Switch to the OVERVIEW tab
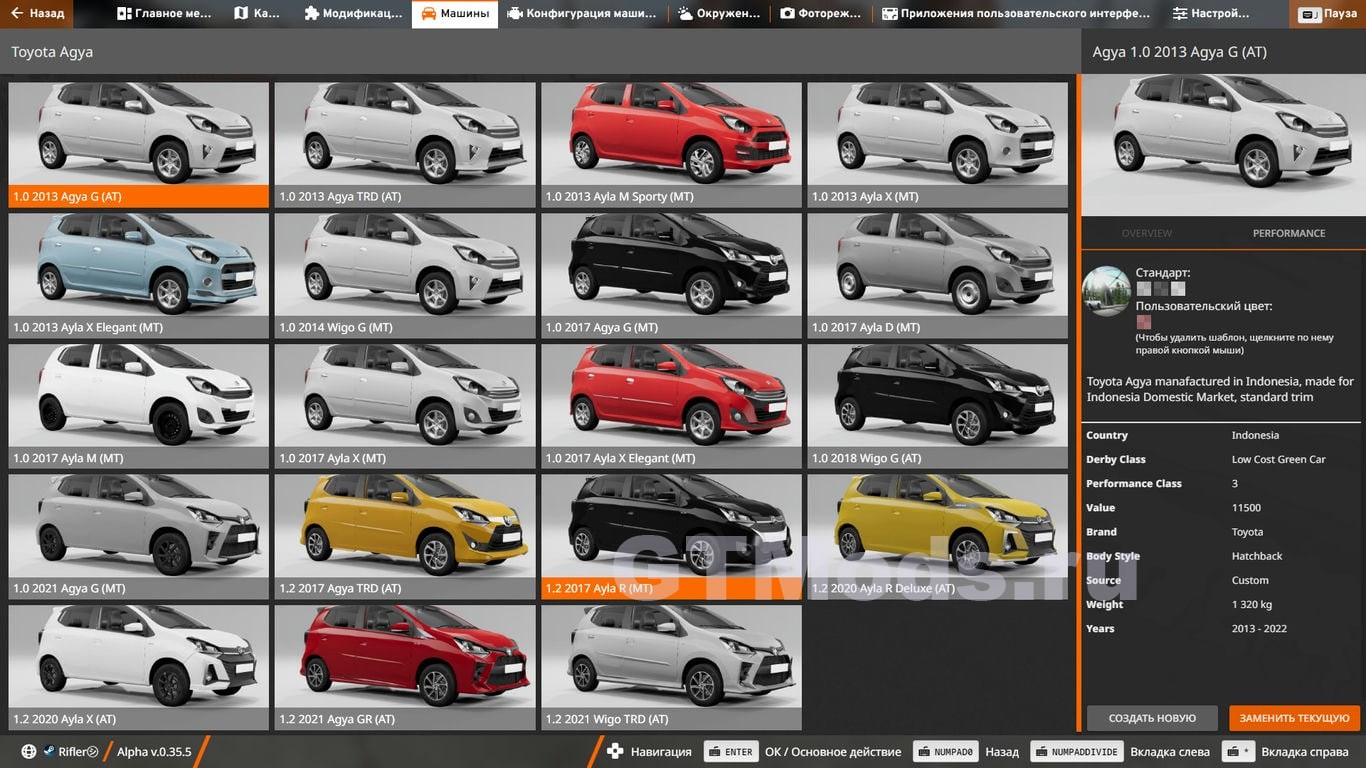The height and width of the screenshot is (768, 1366). (x=1146, y=233)
